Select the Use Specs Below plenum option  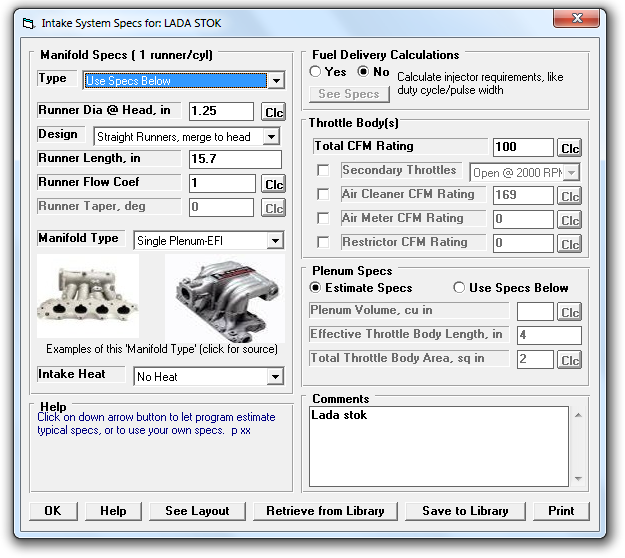coord(460,288)
